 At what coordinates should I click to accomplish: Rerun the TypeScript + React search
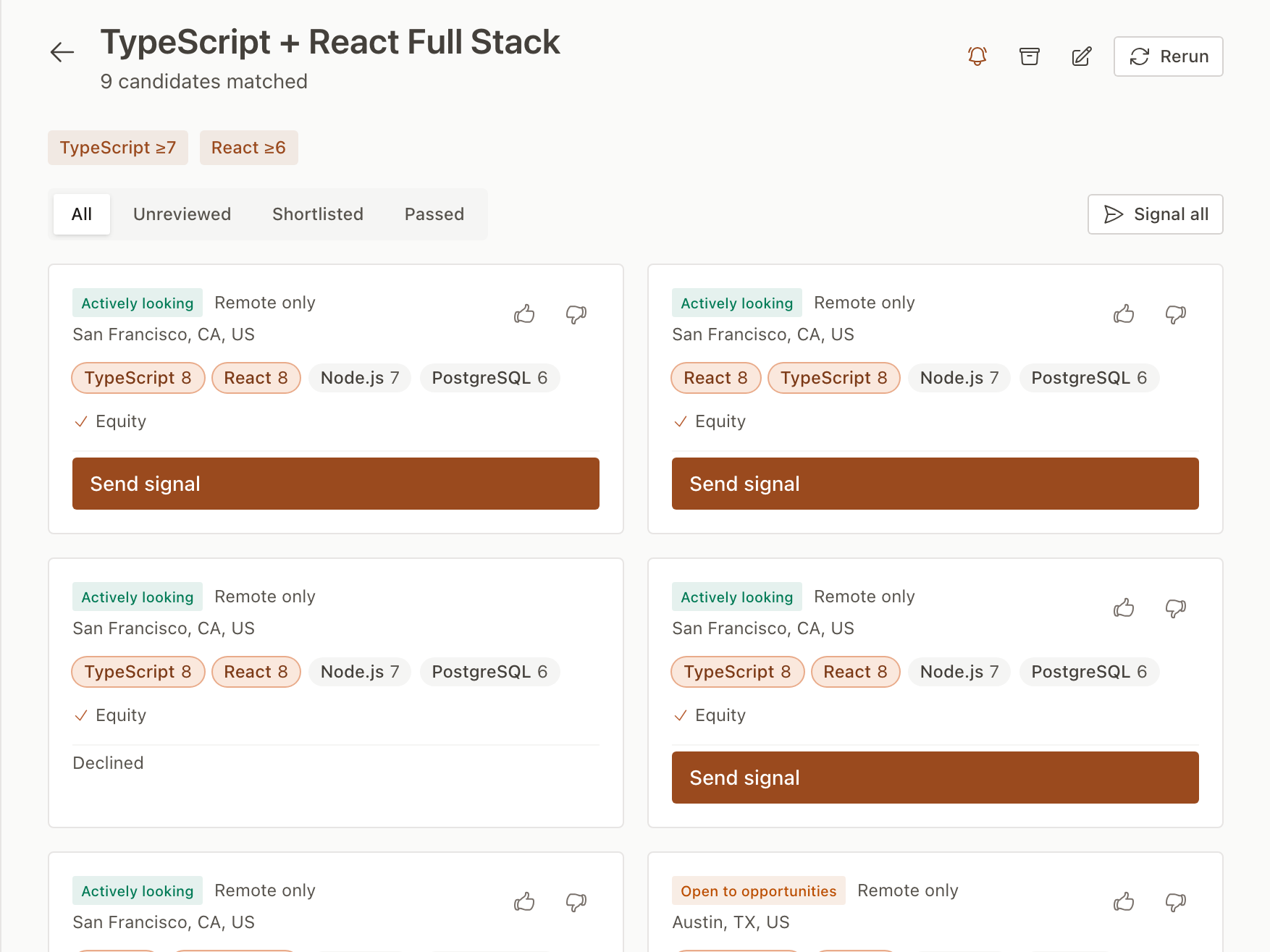(x=1168, y=56)
